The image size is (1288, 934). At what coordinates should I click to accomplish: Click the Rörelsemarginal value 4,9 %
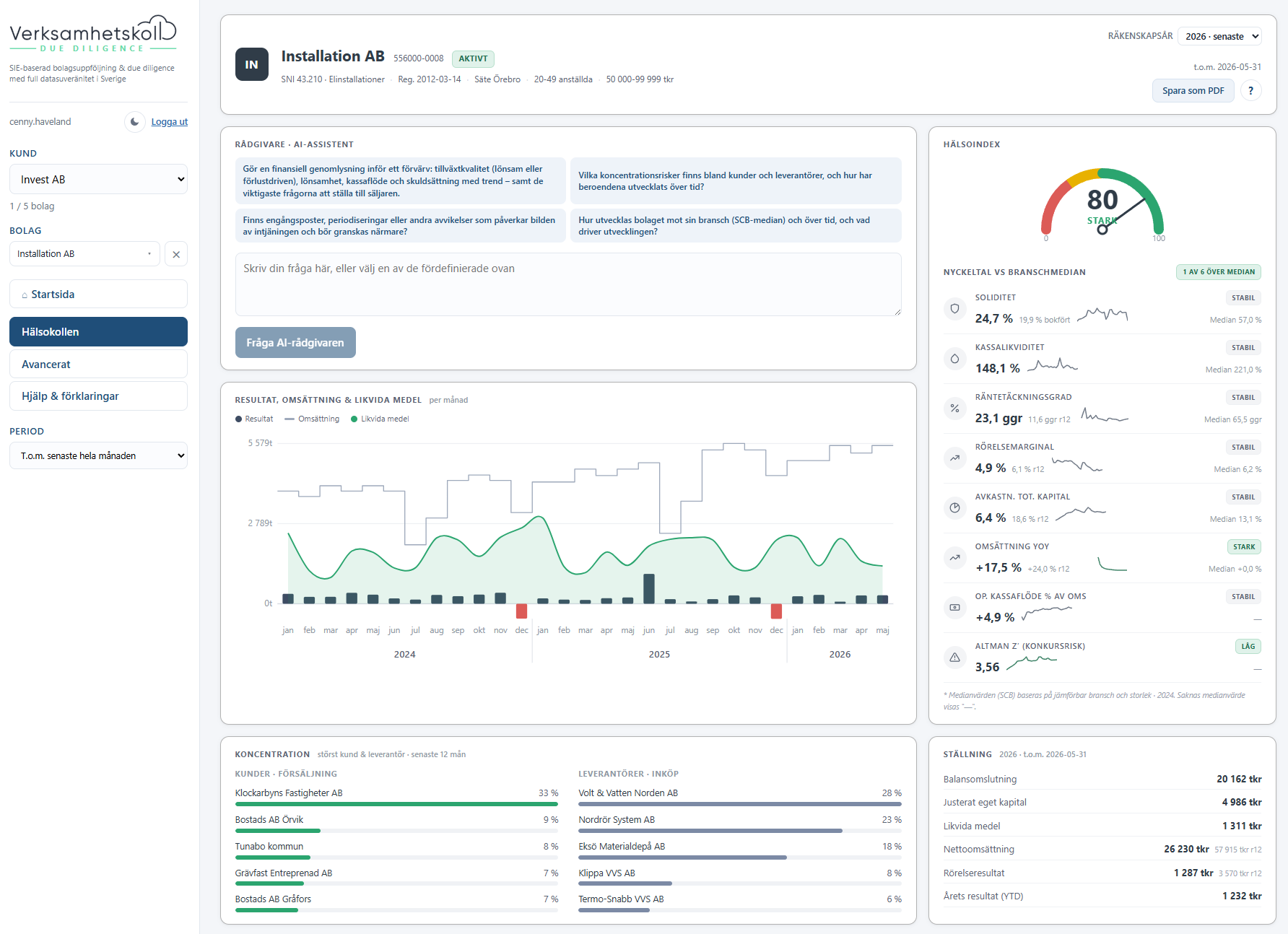click(x=991, y=468)
